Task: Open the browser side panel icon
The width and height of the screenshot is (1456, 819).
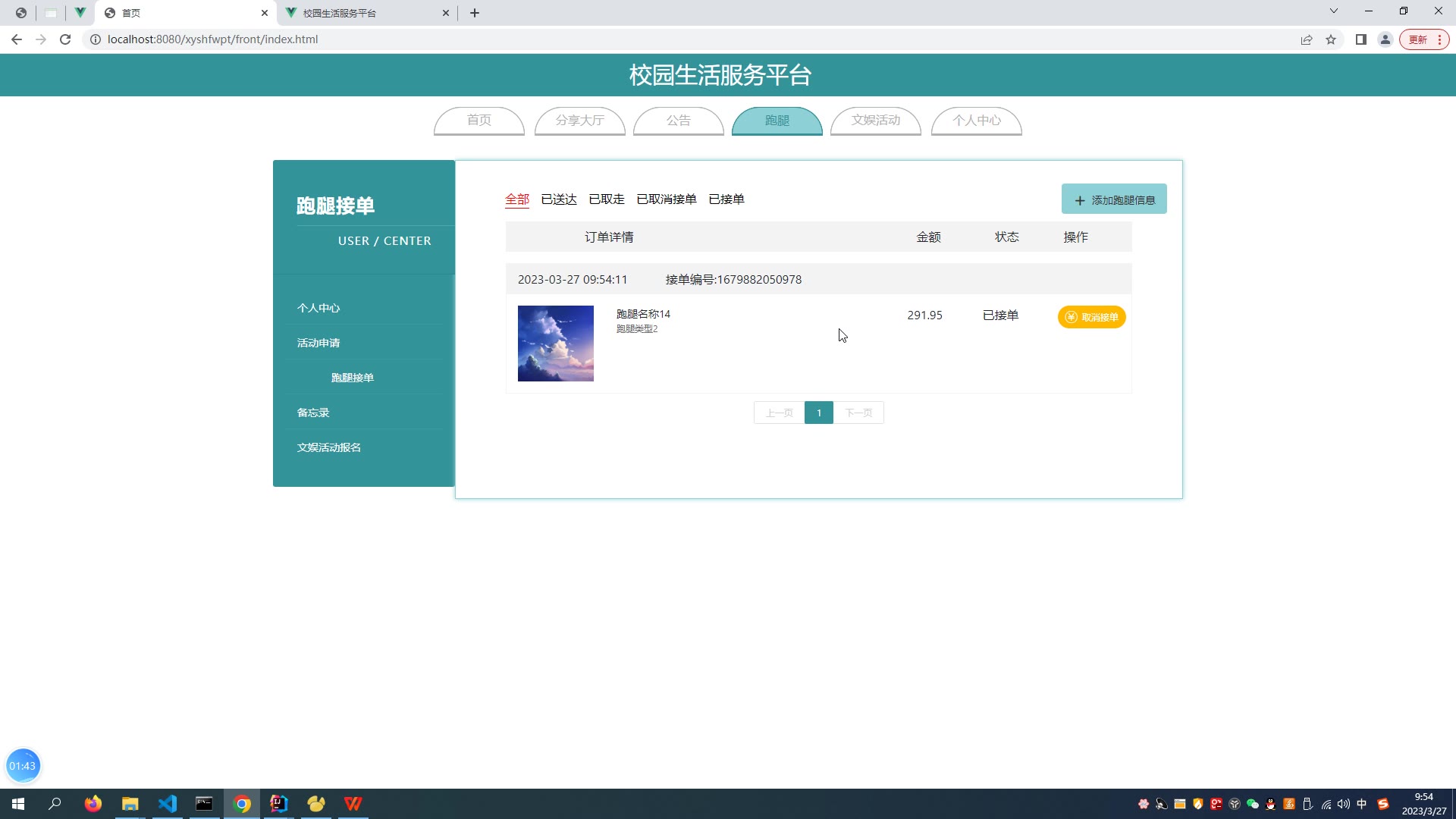Action: click(1361, 39)
